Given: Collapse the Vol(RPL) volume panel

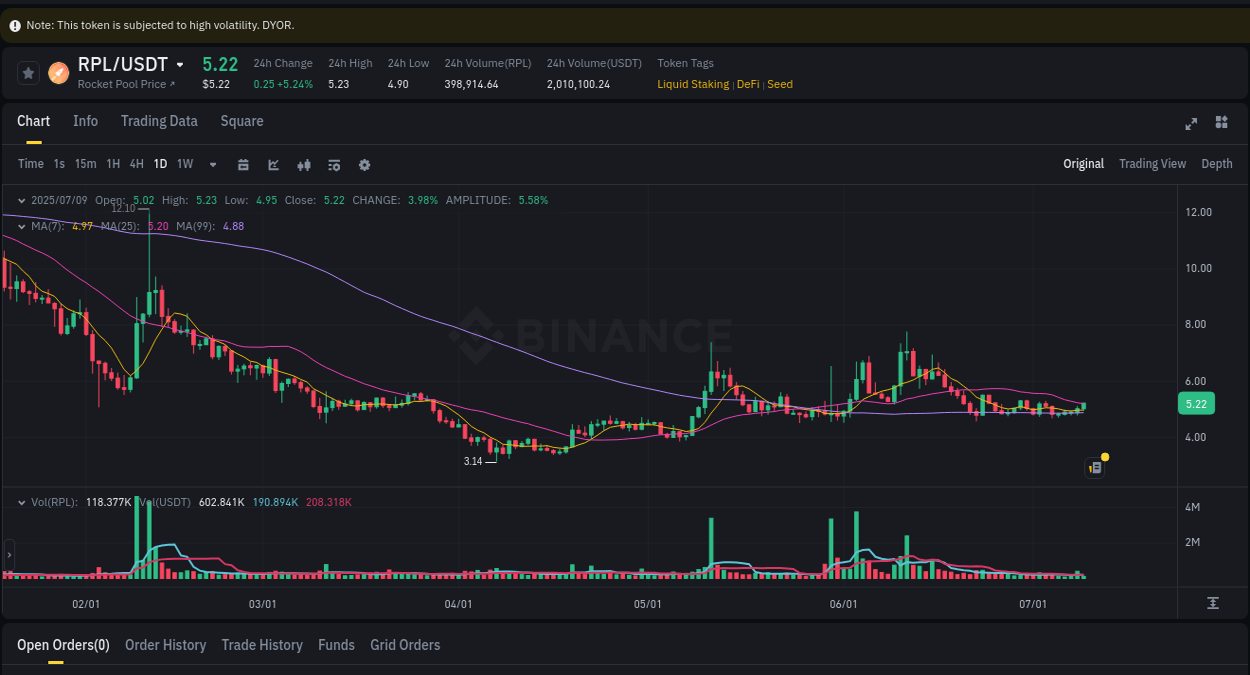Looking at the screenshot, I should tap(23, 502).
